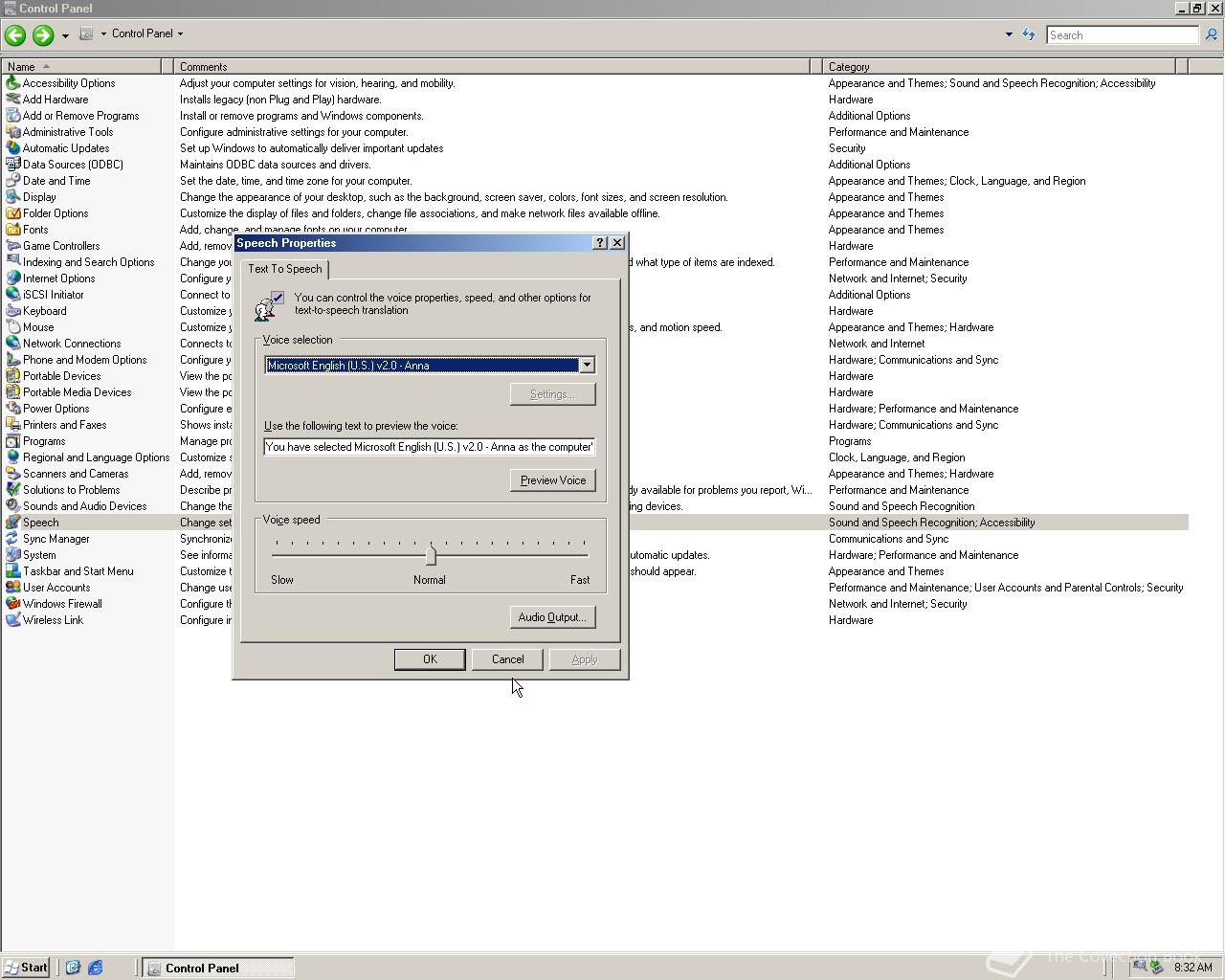
Task: Open the voice selection dropdown
Action: 587,365
